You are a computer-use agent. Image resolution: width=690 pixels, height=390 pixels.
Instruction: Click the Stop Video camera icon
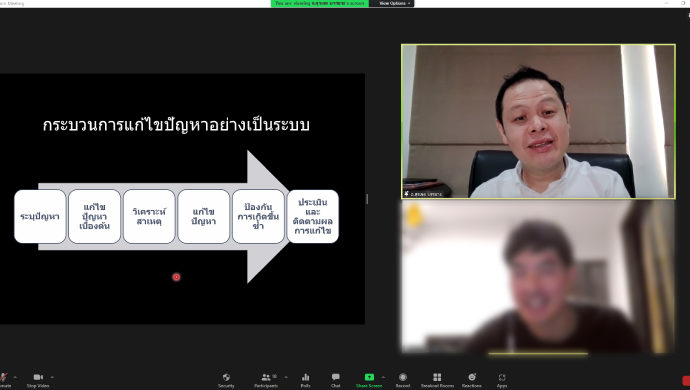pos(38,377)
